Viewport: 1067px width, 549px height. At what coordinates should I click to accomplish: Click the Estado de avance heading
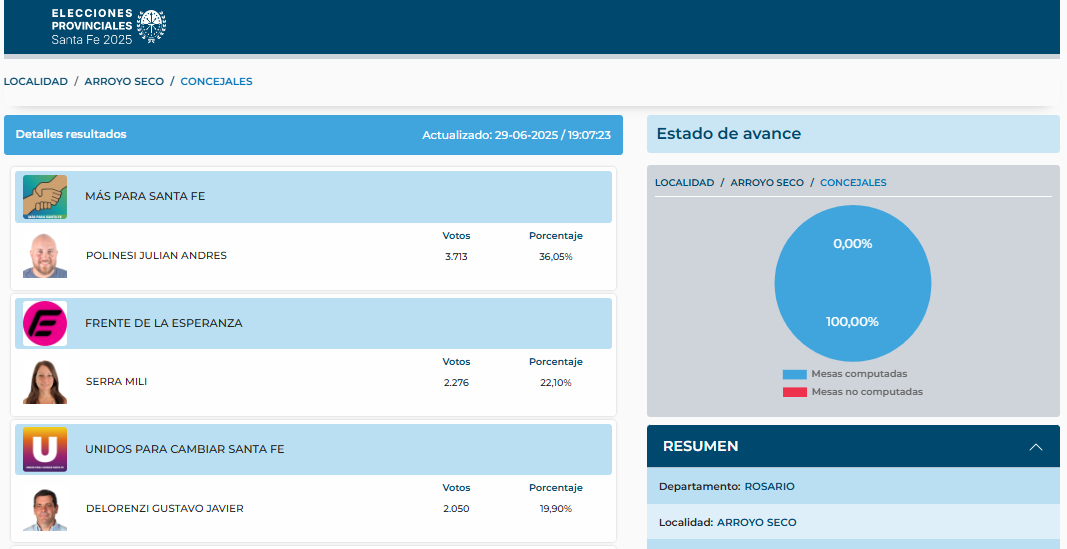tap(728, 134)
